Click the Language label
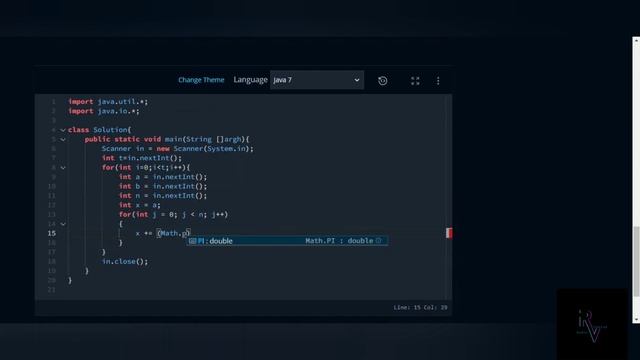 [250, 80]
